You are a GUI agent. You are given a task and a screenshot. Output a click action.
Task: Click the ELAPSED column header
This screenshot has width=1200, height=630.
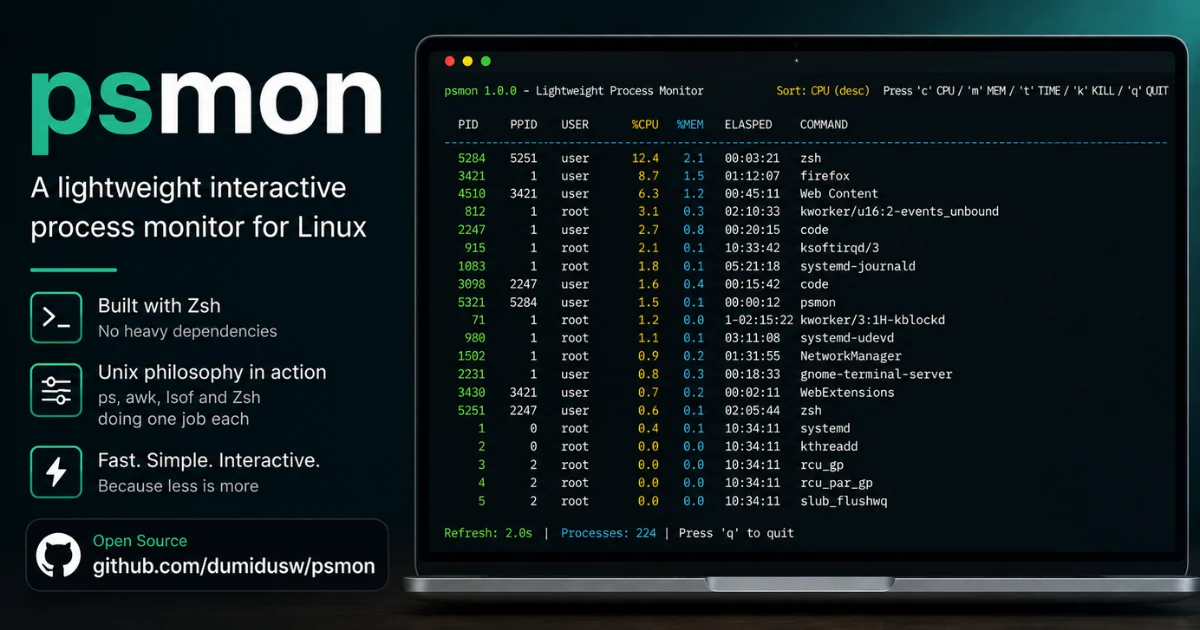coord(748,125)
